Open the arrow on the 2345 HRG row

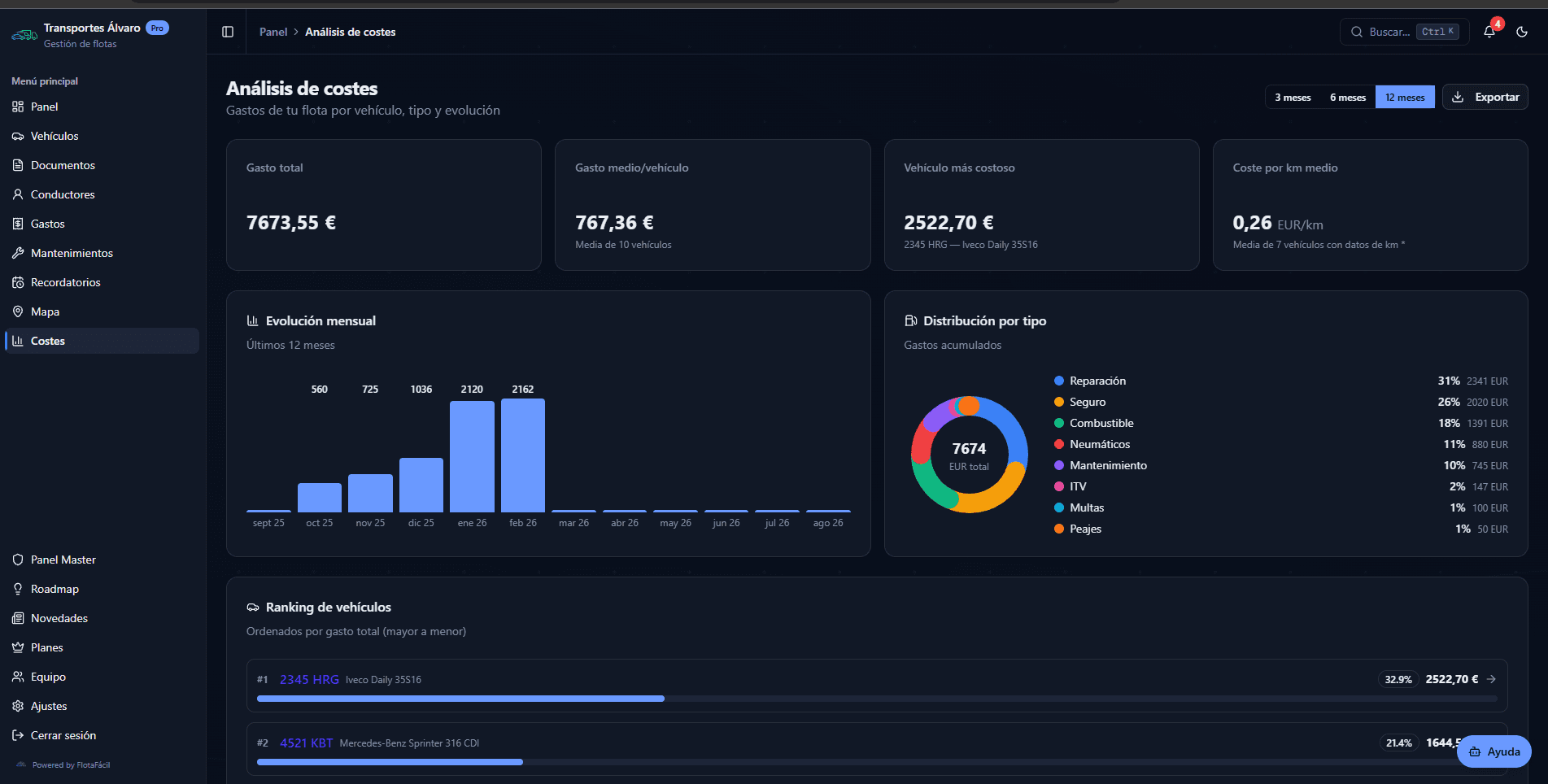(x=1491, y=679)
